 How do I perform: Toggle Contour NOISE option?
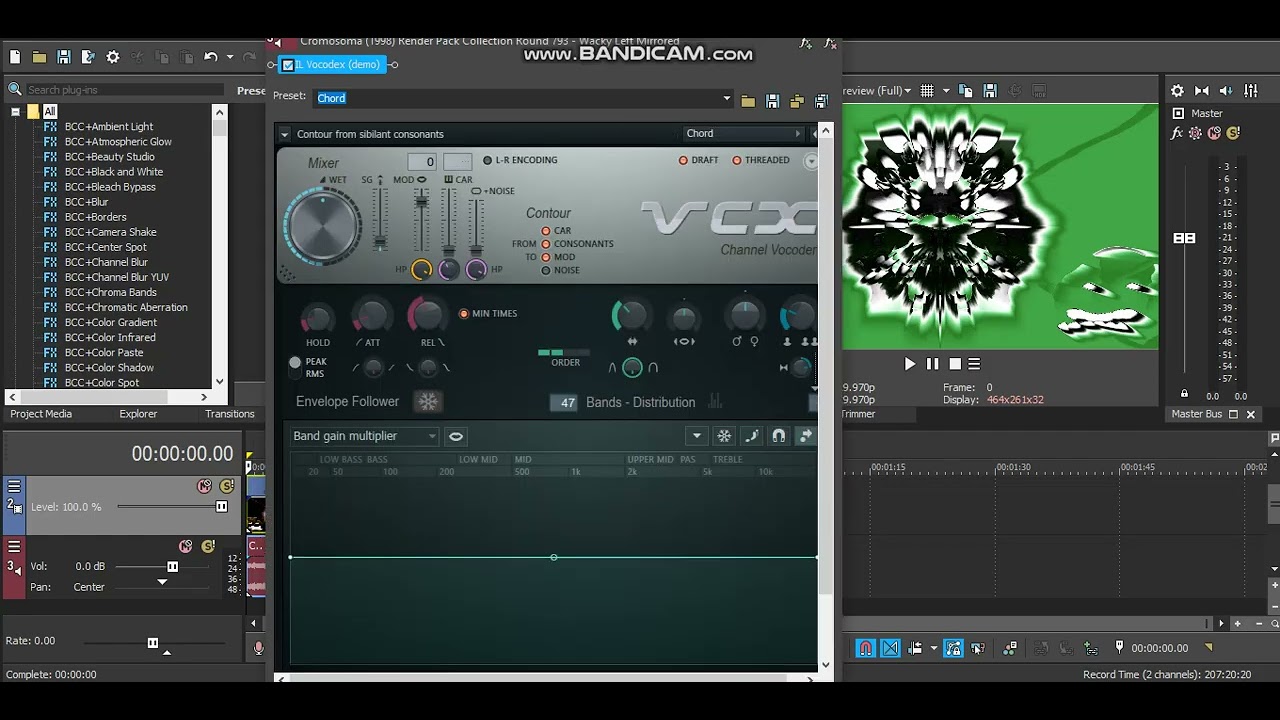(546, 270)
